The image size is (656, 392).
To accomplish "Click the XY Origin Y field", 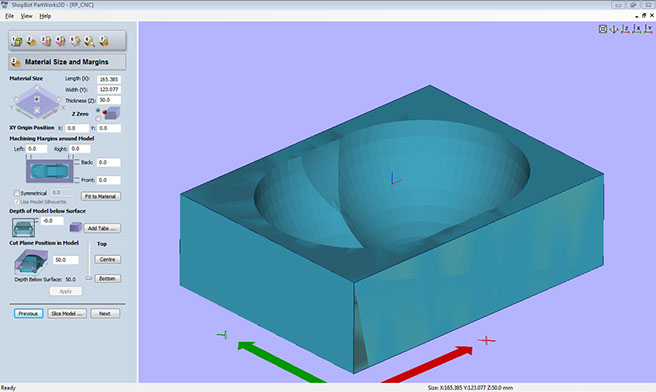I will click(x=109, y=128).
